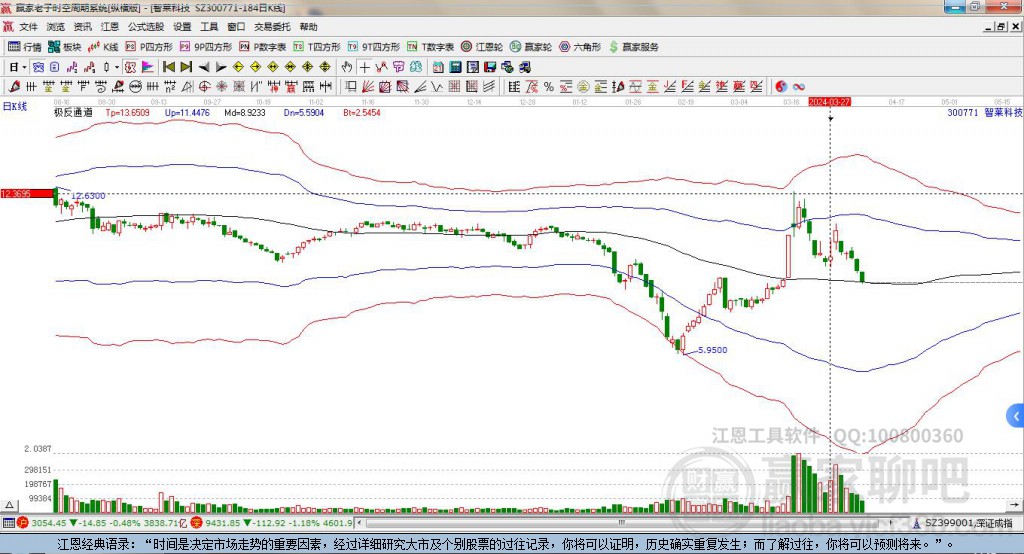1024x554 pixels.
Task: Click the colored flag icon
Action: click(148, 67)
